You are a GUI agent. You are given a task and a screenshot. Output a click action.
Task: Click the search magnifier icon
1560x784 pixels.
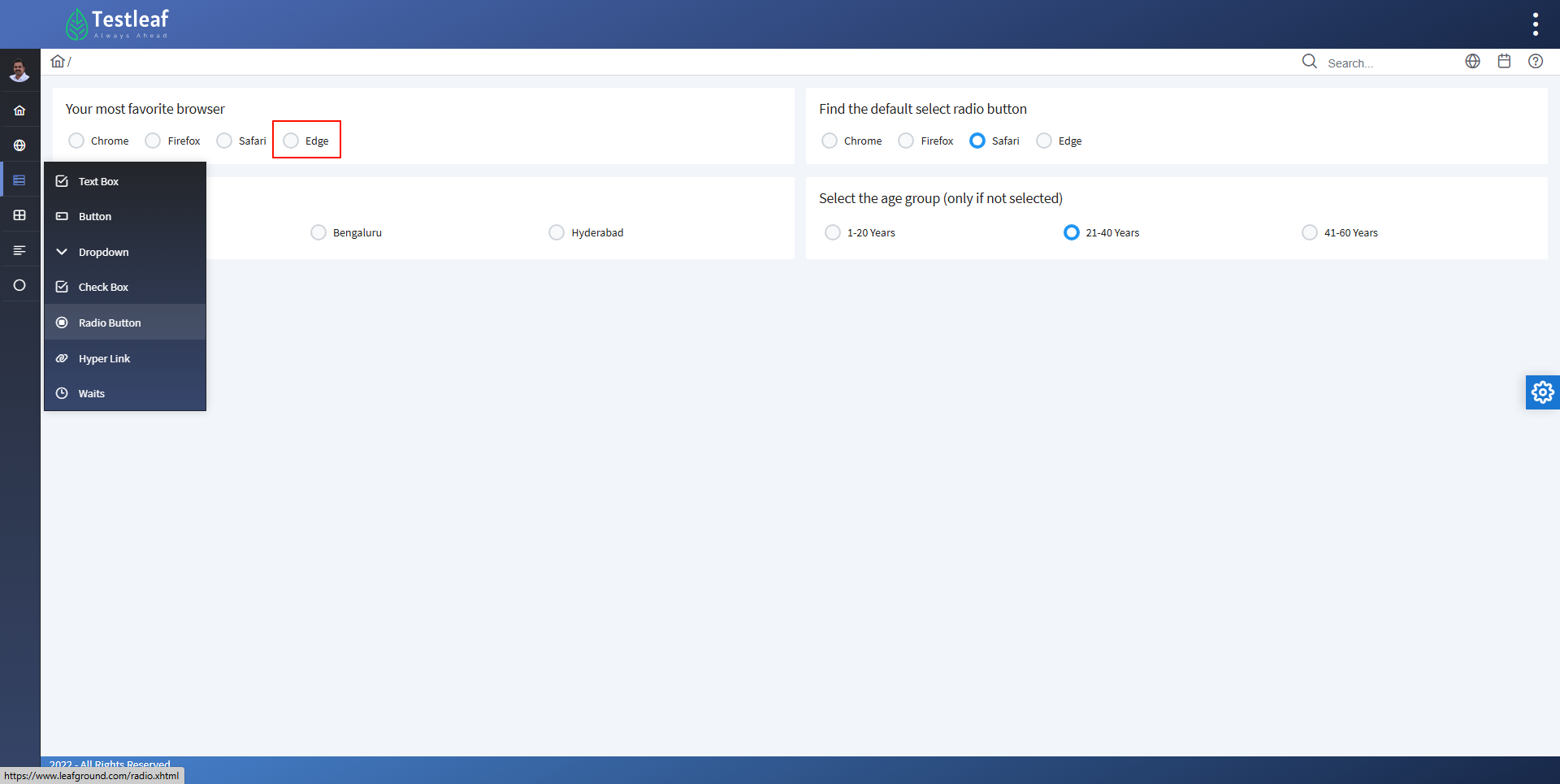click(x=1309, y=62)
